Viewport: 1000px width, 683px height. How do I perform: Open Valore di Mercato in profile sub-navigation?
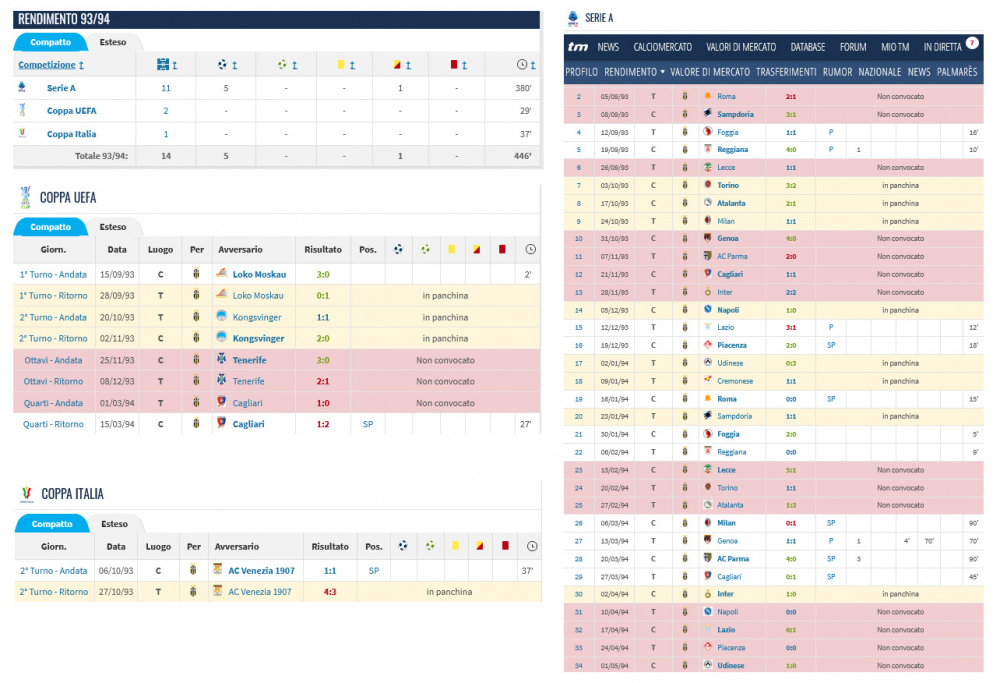710,72
